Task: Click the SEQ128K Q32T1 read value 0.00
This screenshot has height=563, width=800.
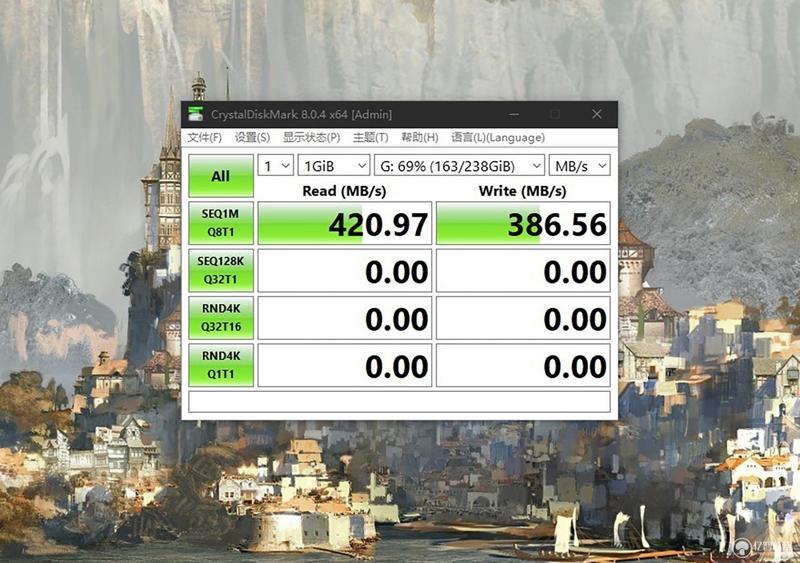Action: point(344,271)
